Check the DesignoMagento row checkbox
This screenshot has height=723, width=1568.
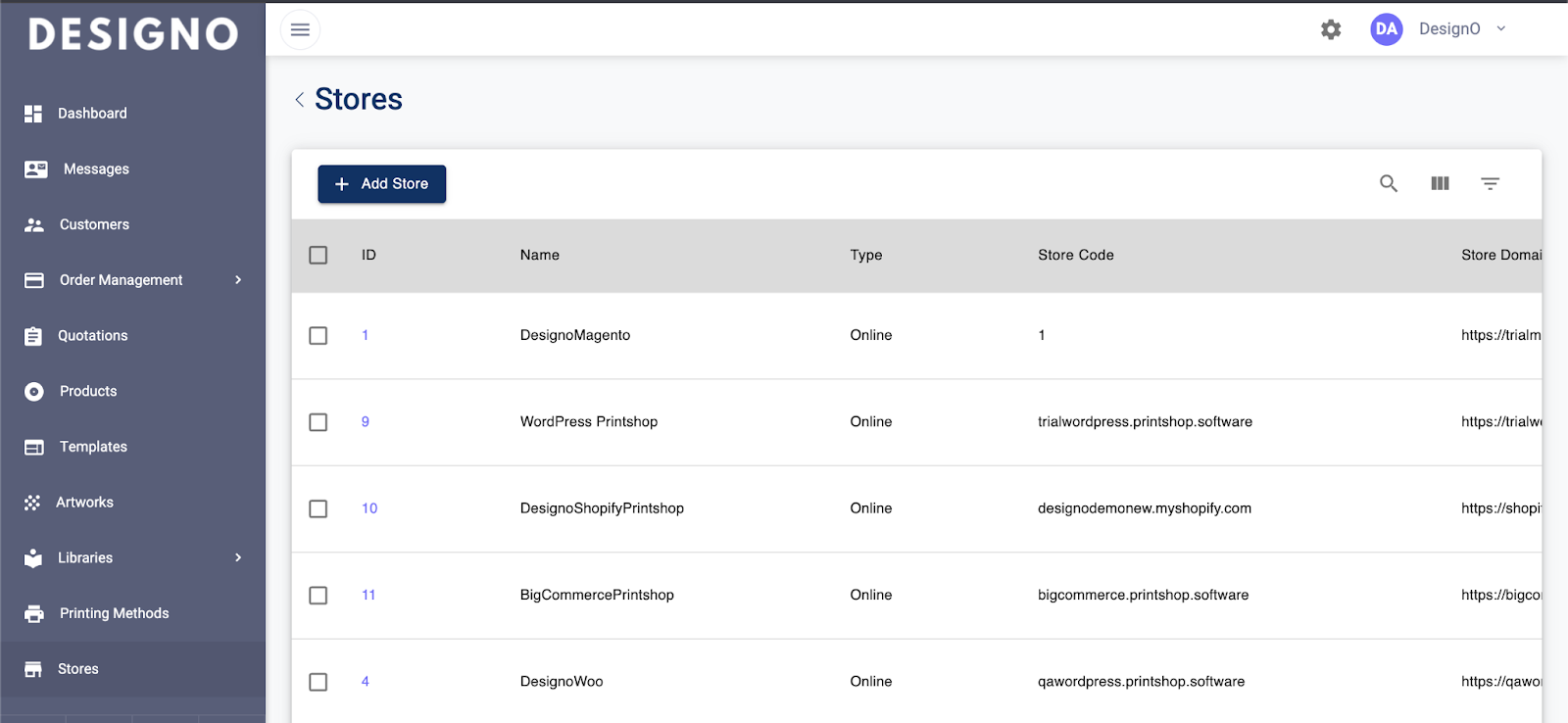(318, 335)
